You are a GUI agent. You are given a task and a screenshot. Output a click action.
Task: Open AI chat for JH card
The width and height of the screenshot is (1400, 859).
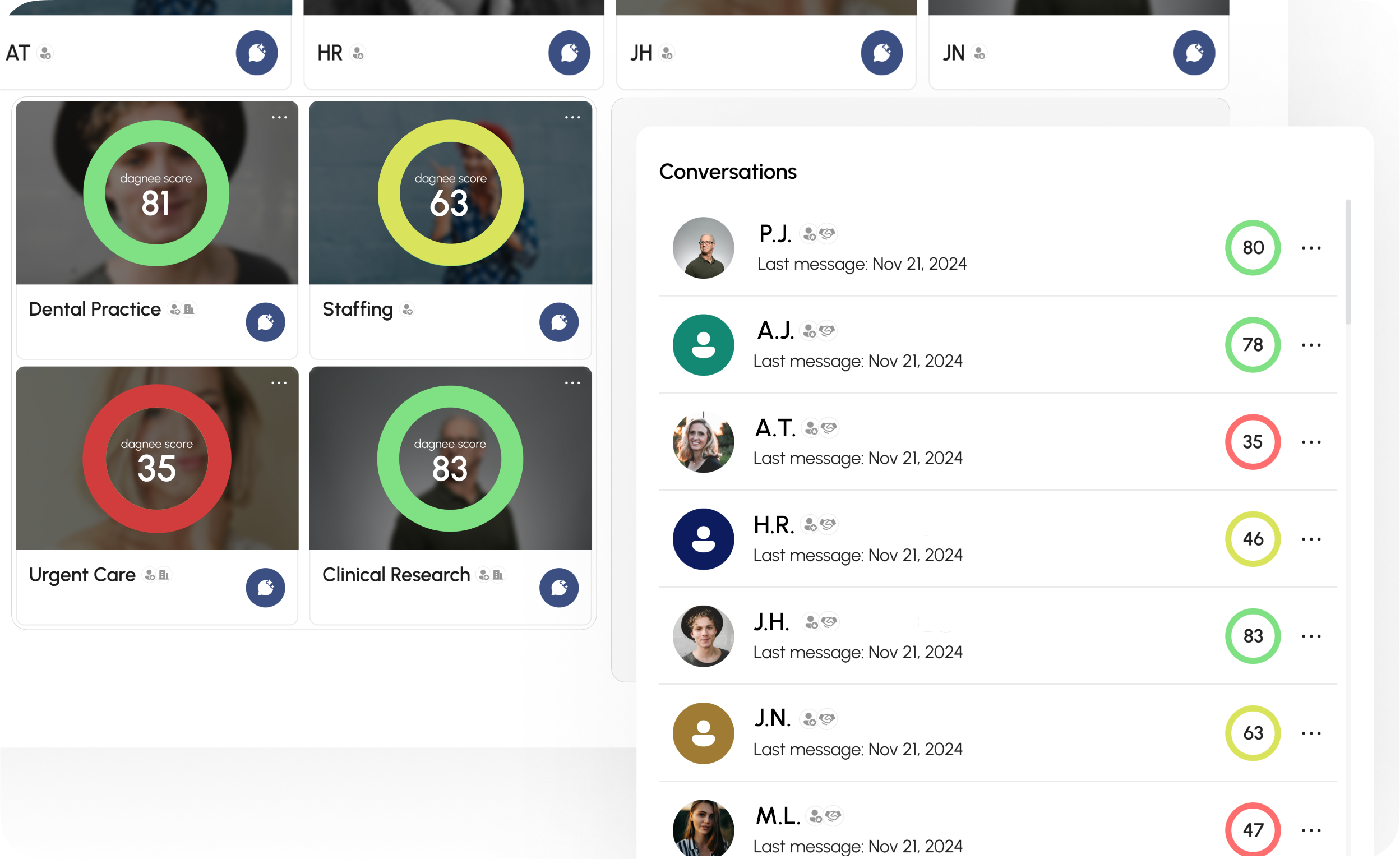881,53
